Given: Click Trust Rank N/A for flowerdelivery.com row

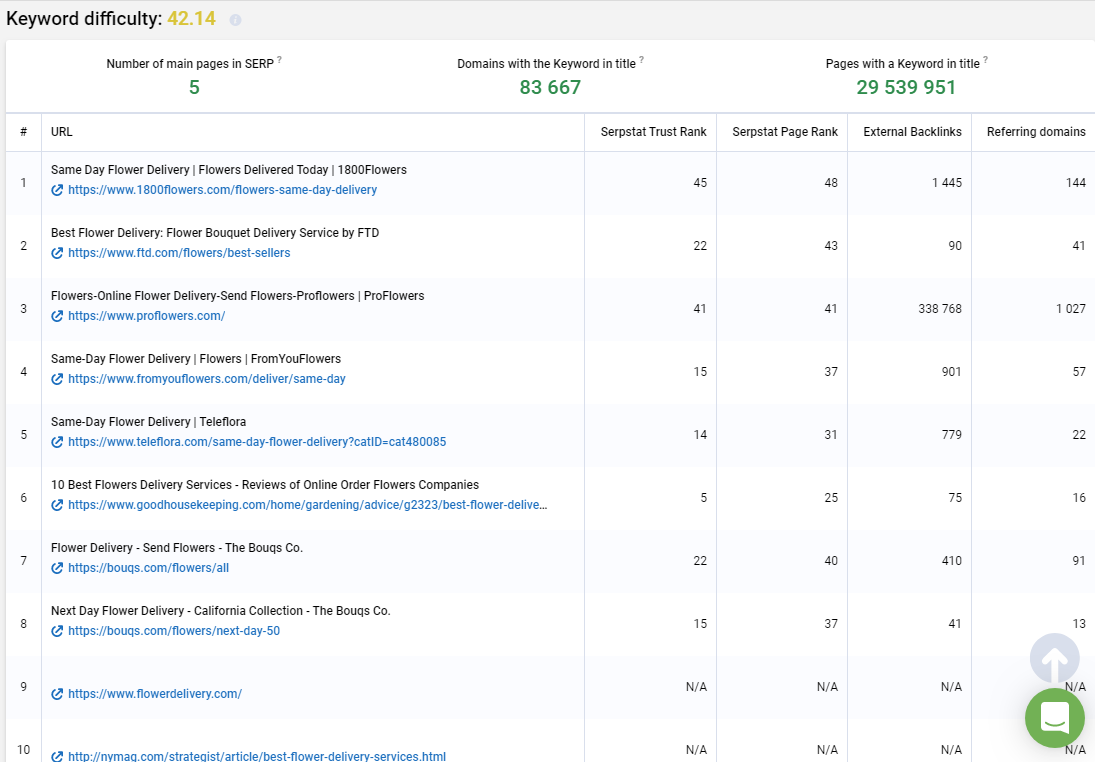Looking at the screenshot, I should pos(696,687).
